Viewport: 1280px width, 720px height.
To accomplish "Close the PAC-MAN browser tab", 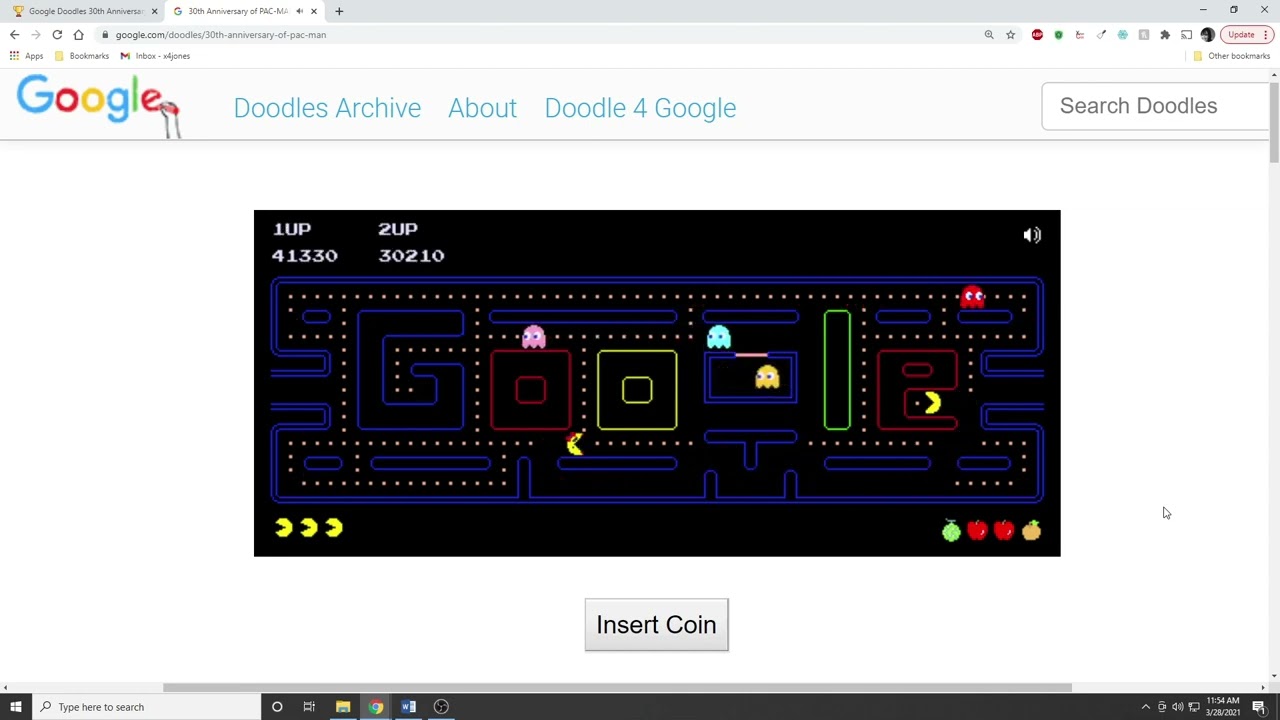I will click(314, 11).
